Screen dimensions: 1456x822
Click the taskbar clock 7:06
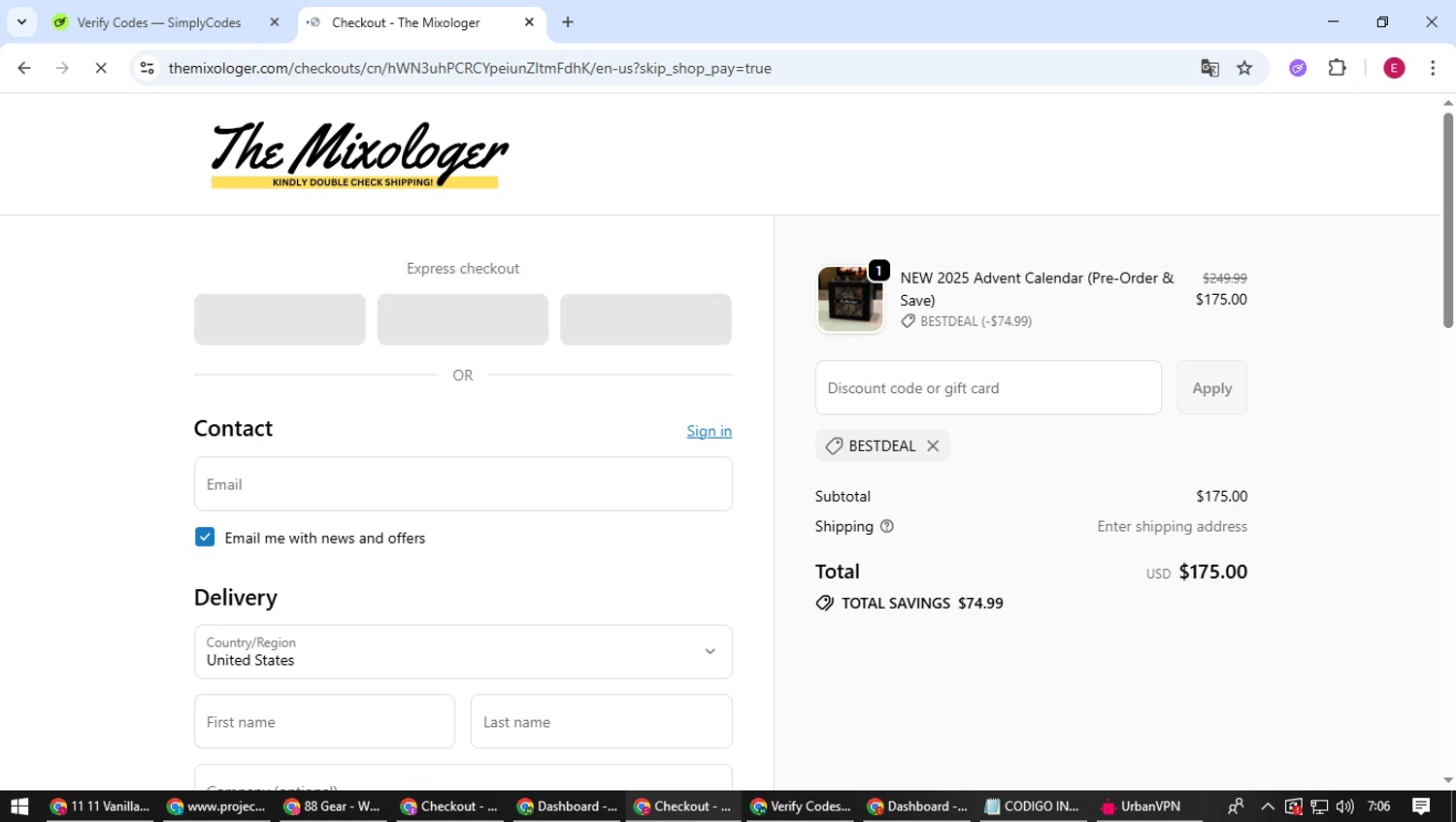1378,806
